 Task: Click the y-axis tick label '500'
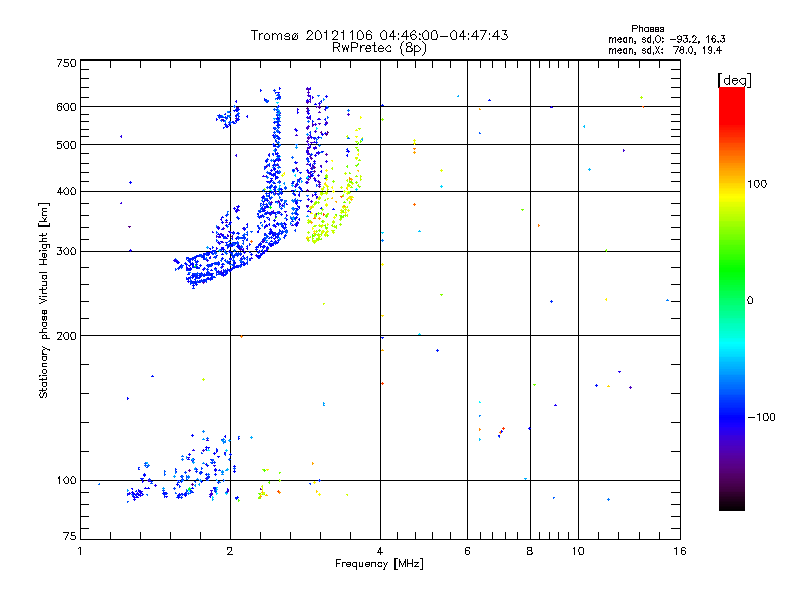point(66,145)
